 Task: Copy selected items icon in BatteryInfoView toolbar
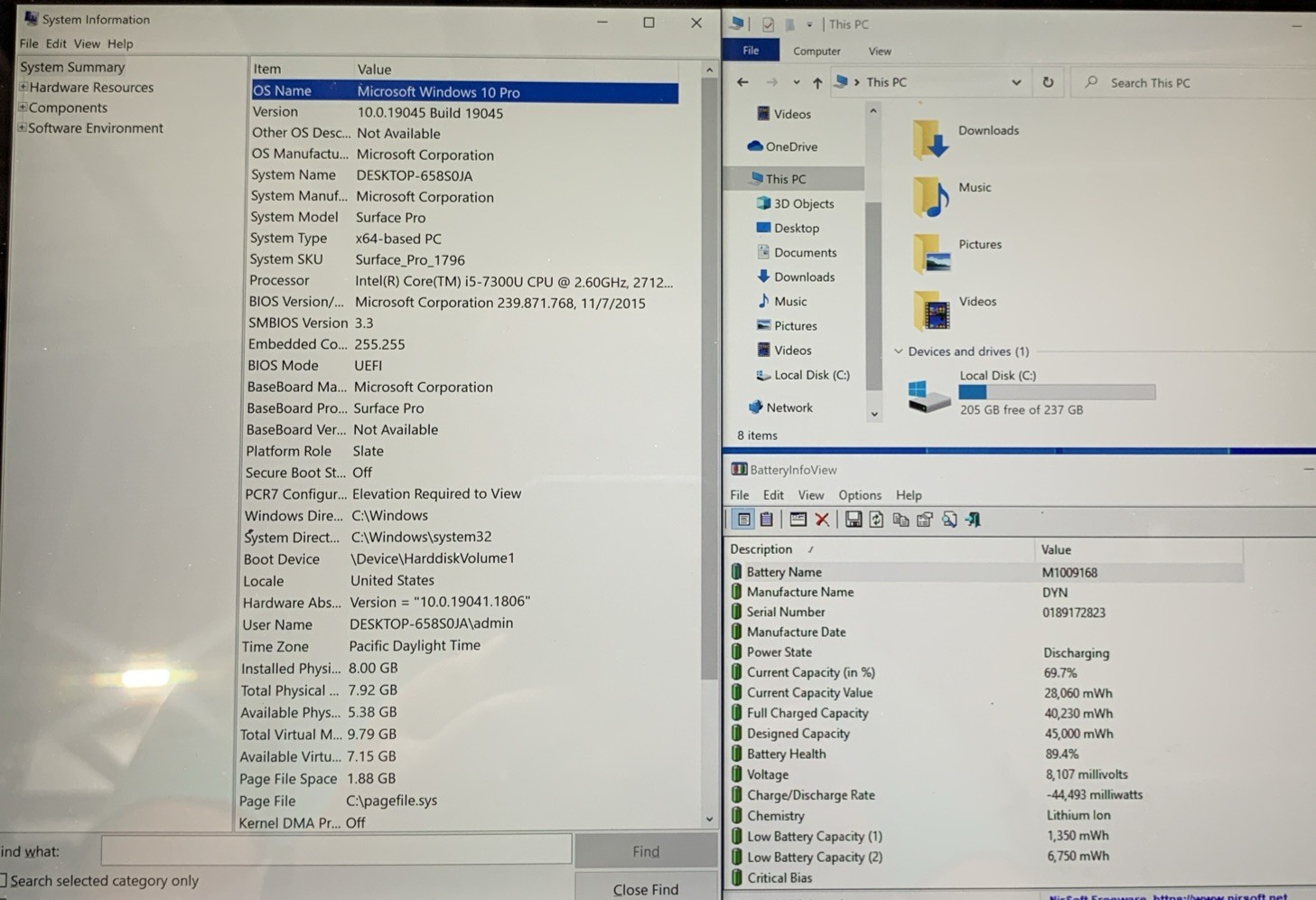[901, 520]
